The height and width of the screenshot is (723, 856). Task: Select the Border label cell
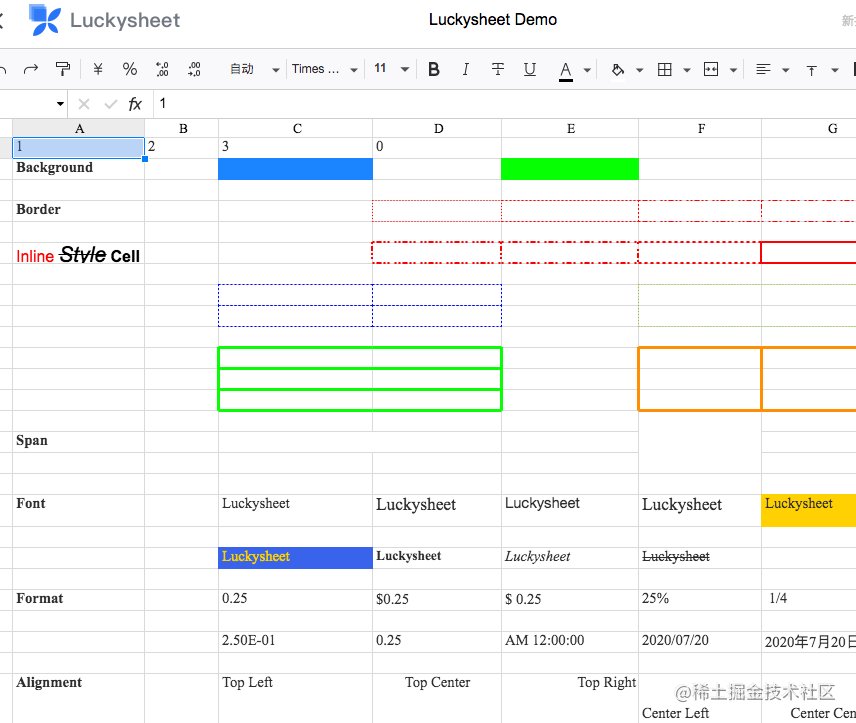[79, 211]
